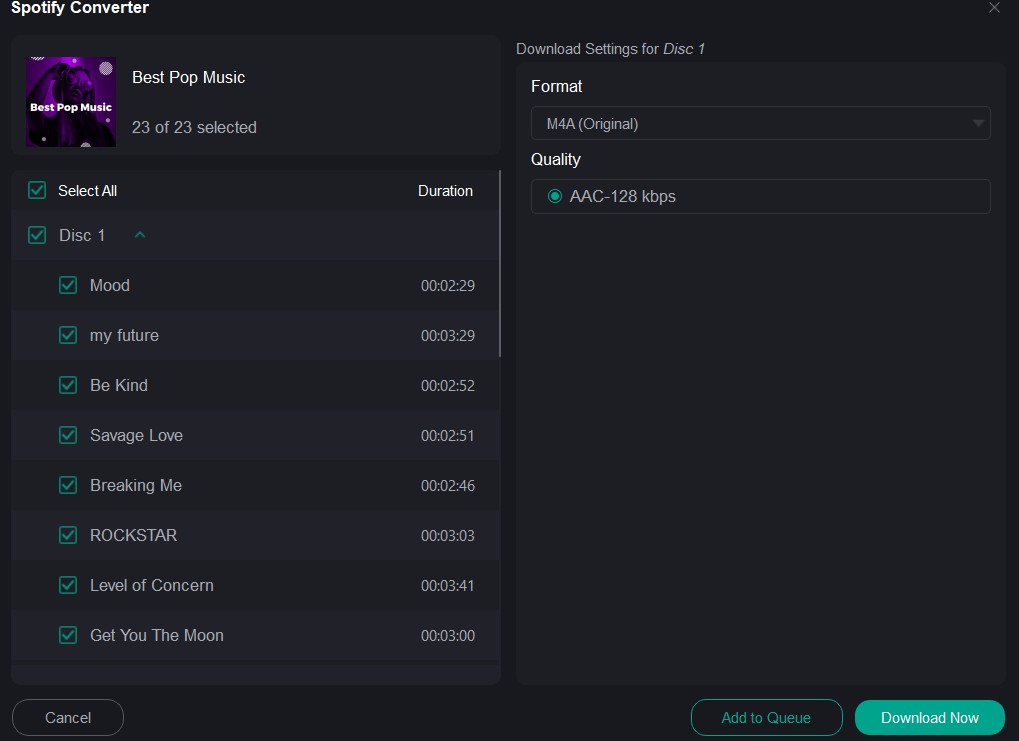The image size is (1019, 741).
Task: Click the Select All label
Action: [88, 190]
